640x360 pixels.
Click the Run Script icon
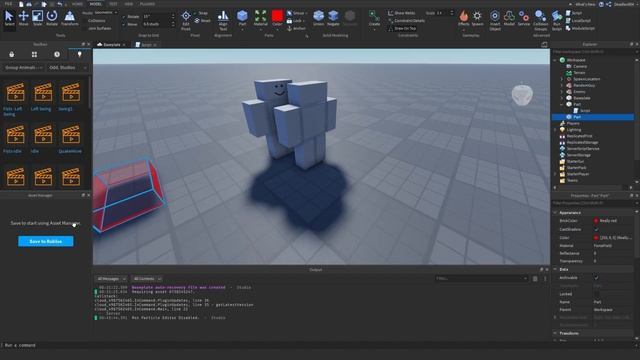coord(557,20)
